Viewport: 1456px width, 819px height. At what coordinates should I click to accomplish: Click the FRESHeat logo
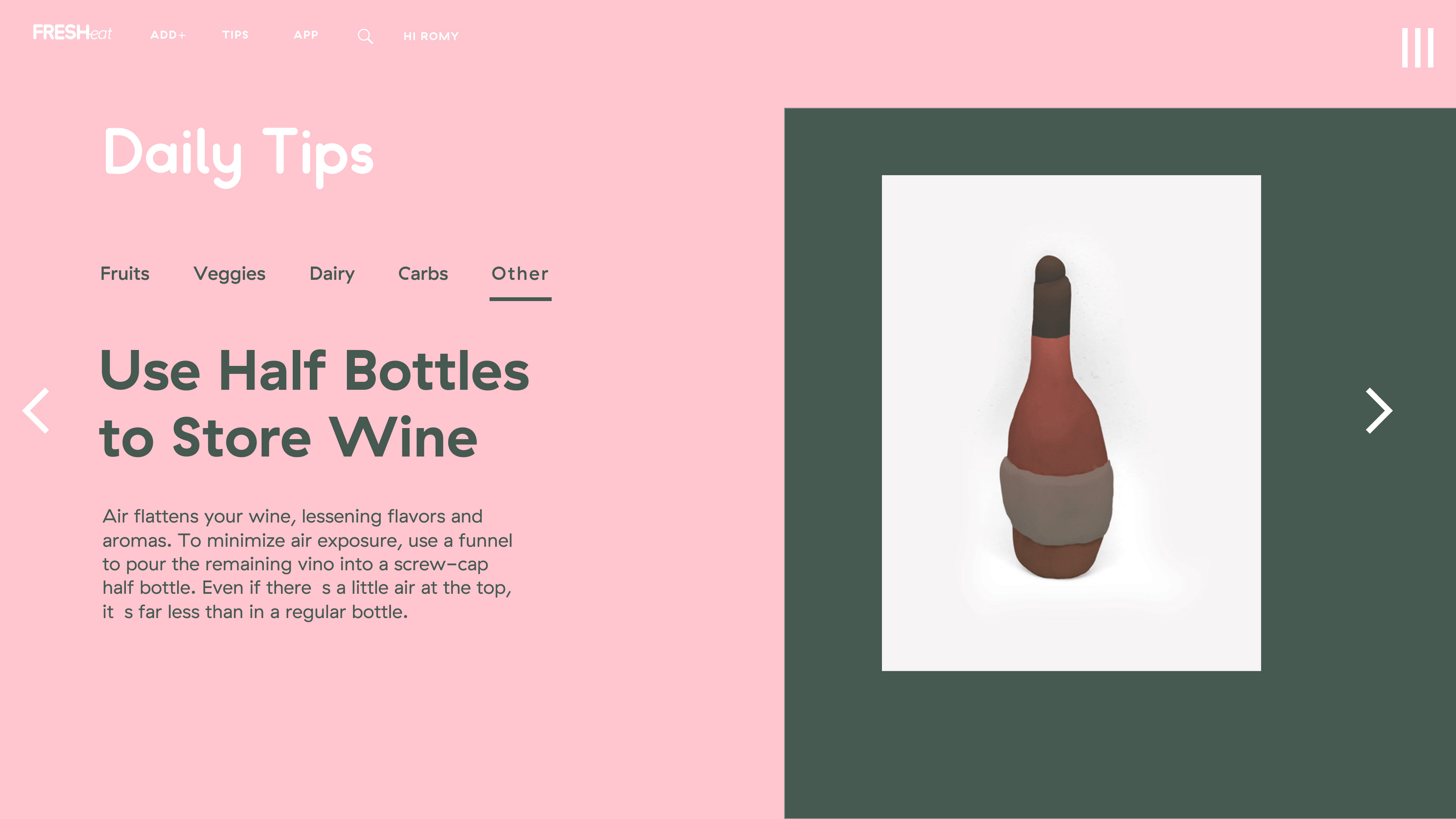72,33
